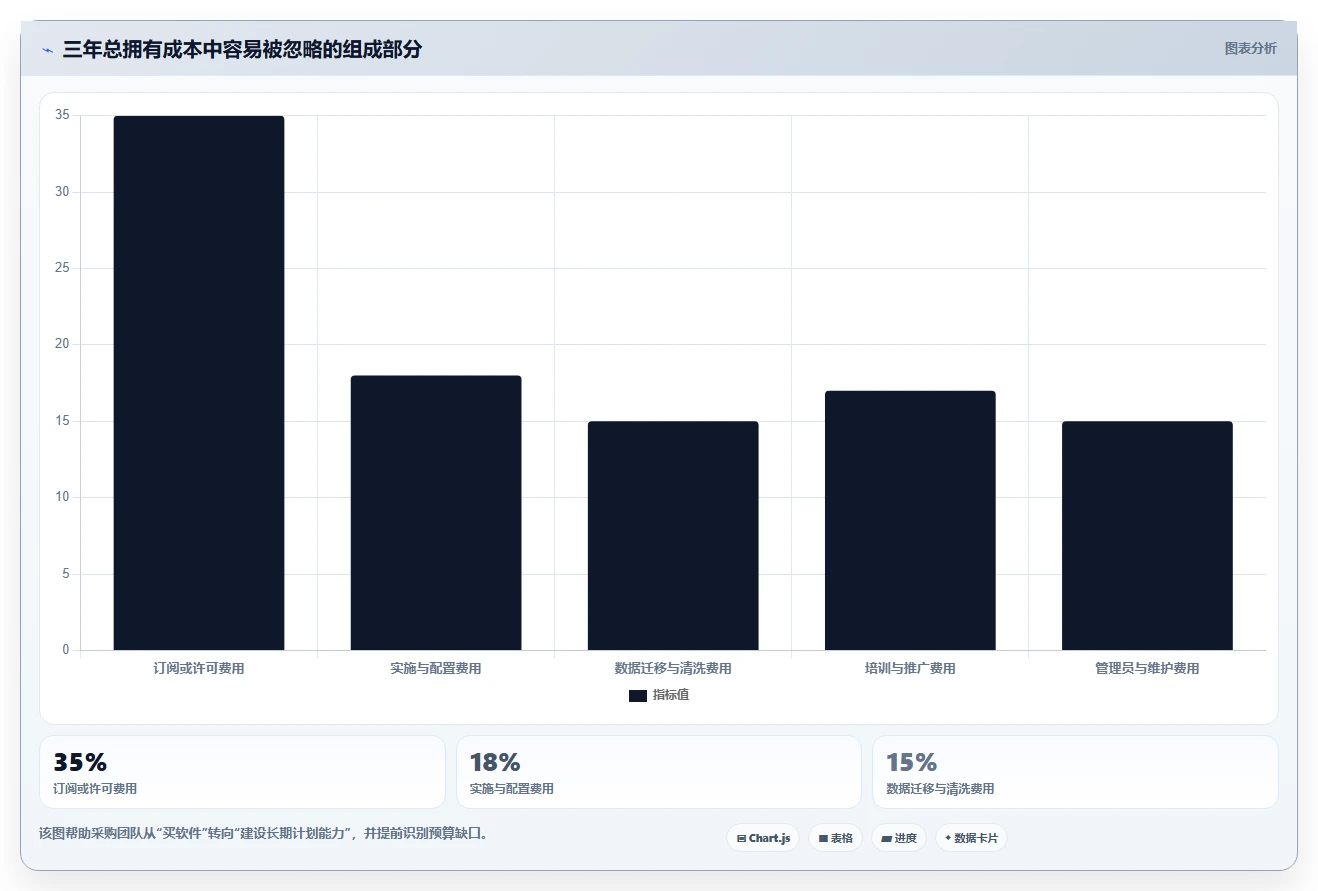This screenshot has width=1318, height=891.
Task: Click the x-axis label 实施与配置费用
Action: (x=436, y=668)
